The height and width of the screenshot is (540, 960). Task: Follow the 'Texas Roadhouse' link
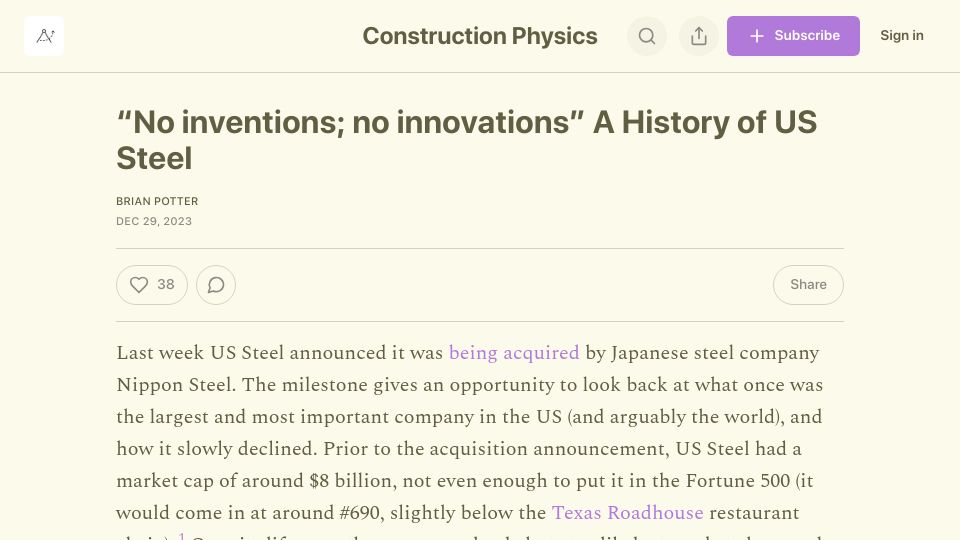pyautogui.click(x=627, y=512)
